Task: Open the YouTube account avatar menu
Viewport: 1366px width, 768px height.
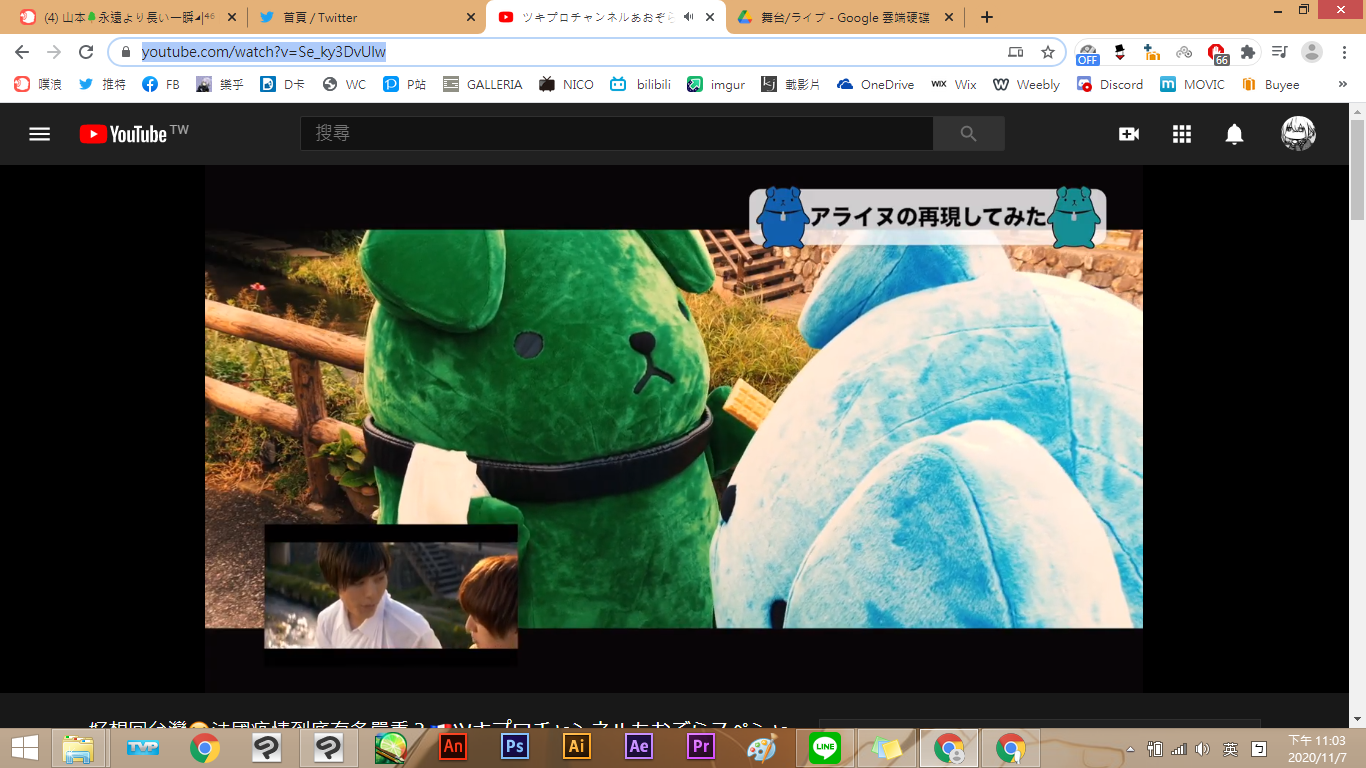Action: click(1298, 134)
